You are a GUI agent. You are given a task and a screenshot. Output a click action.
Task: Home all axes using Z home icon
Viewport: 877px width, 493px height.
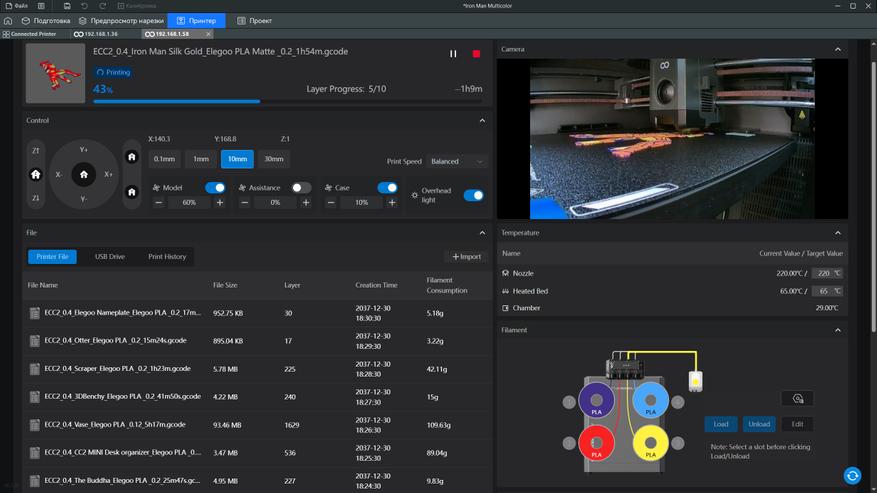pos(36,173)
